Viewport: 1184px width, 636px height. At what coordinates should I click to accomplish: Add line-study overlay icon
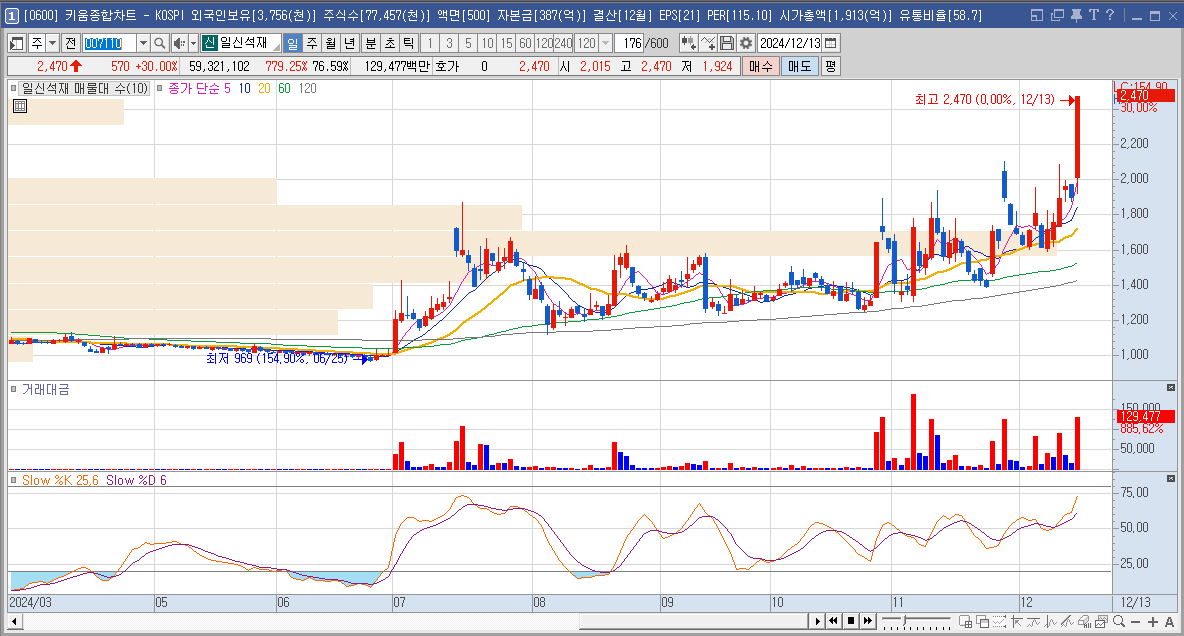tap(708, 44)
